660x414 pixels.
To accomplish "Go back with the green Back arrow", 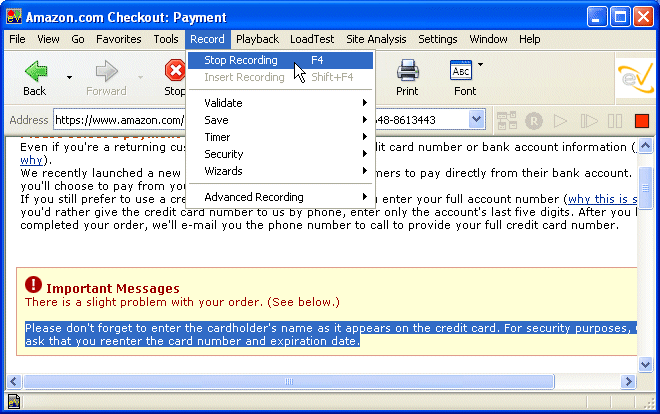I will pos(36,71).
